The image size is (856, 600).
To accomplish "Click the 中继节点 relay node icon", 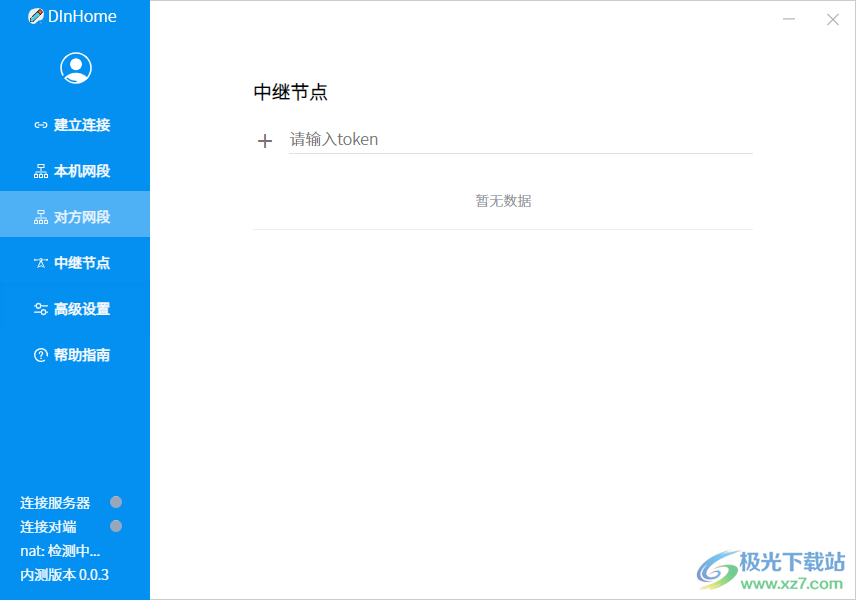I will 41,262.
